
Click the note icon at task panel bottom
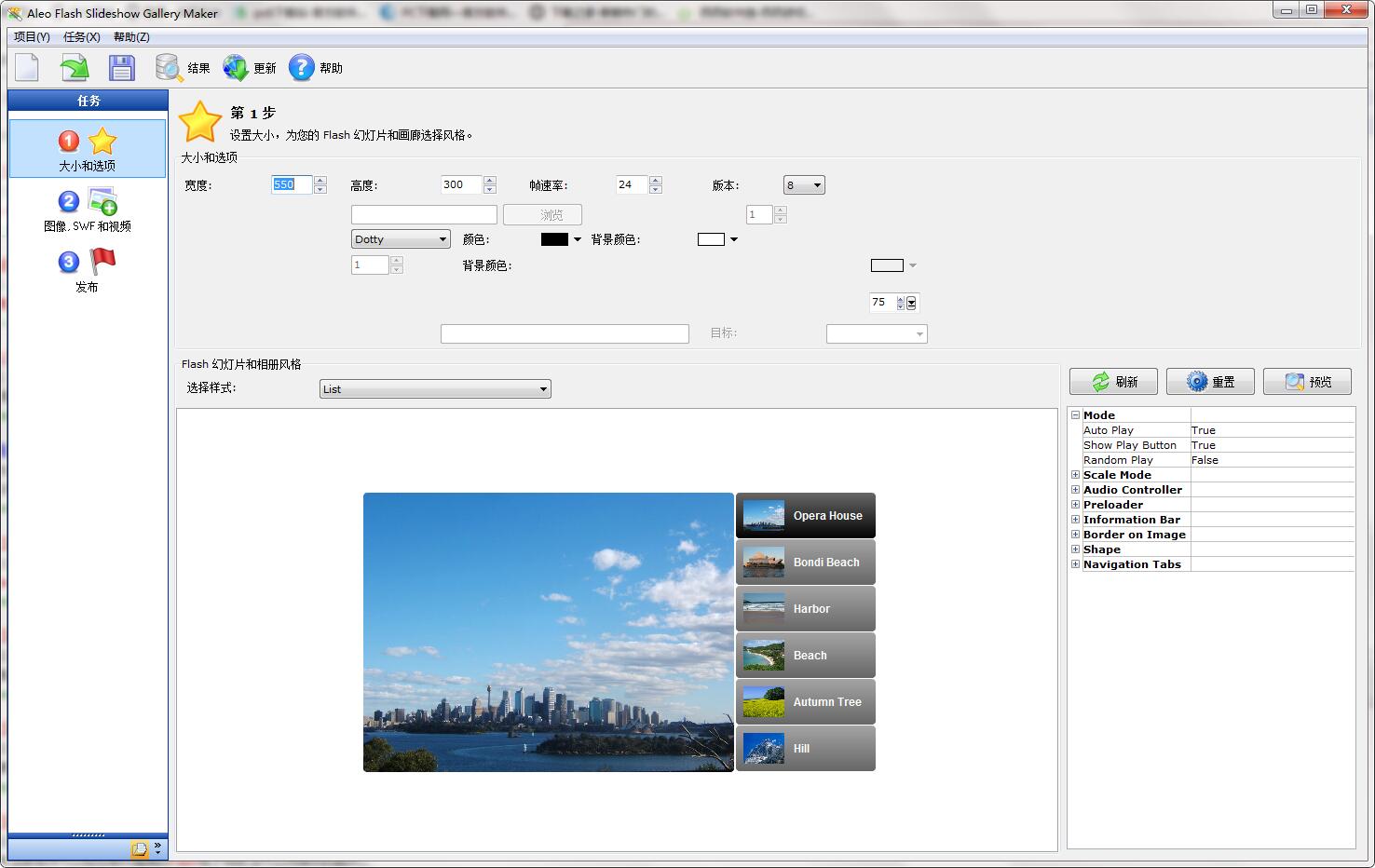point(140,848)
